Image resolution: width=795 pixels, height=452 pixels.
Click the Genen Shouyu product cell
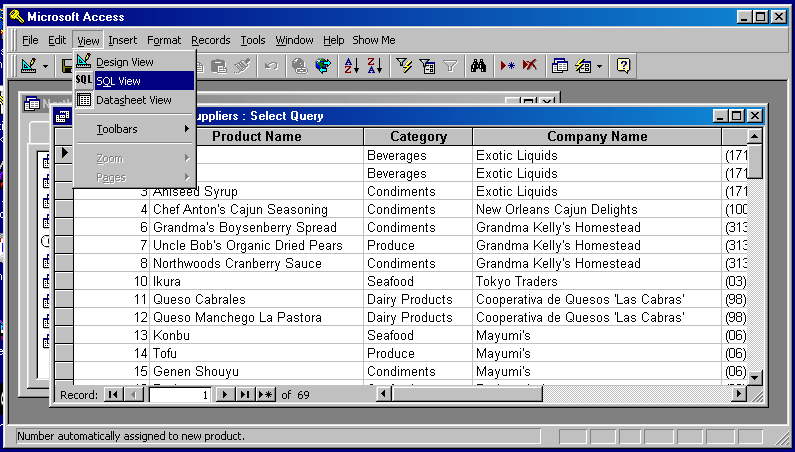(257, 371)
